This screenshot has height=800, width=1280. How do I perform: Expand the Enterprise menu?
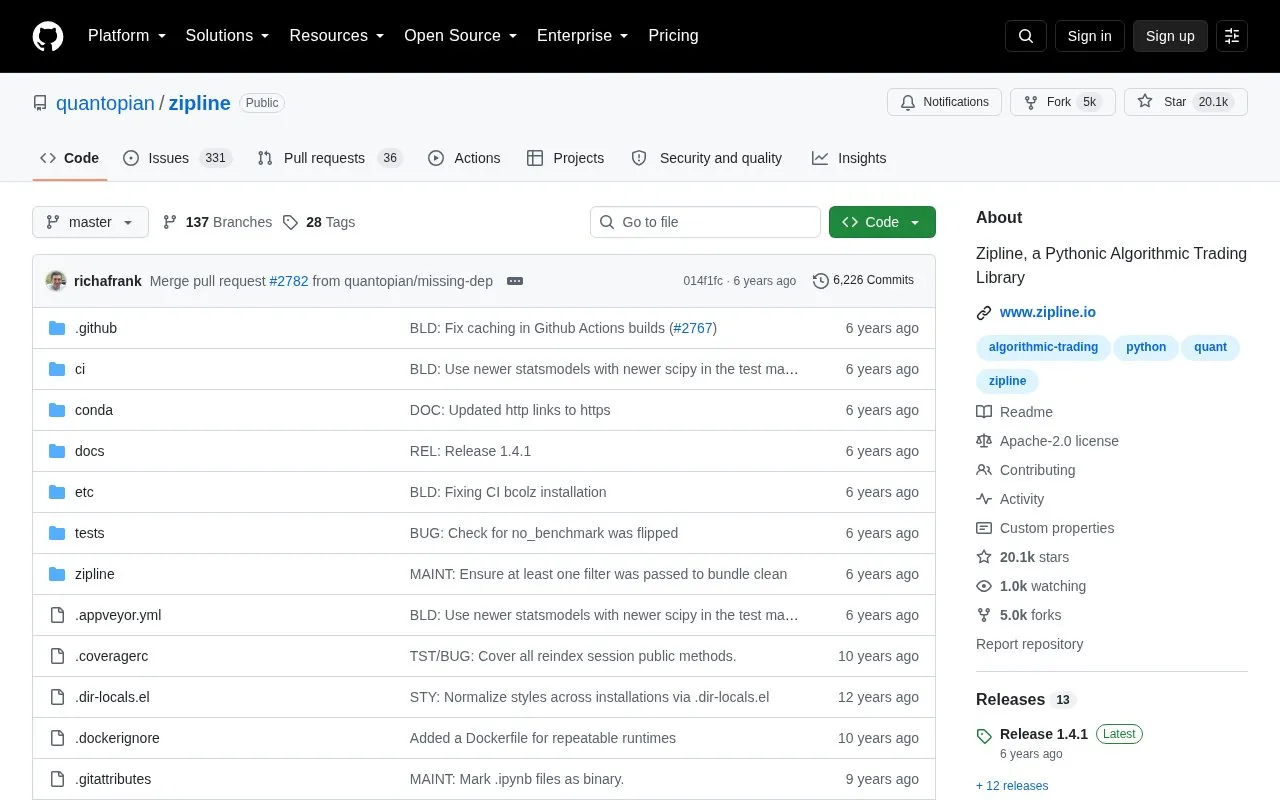(582, 36)
